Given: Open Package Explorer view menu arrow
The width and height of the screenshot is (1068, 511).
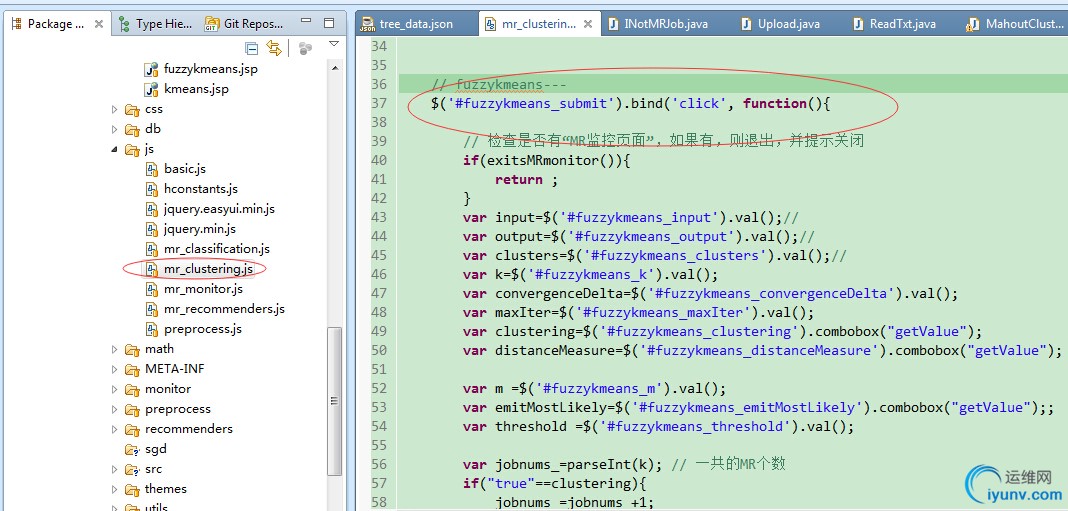Looking at the screenshot, I should click(334, 44).
